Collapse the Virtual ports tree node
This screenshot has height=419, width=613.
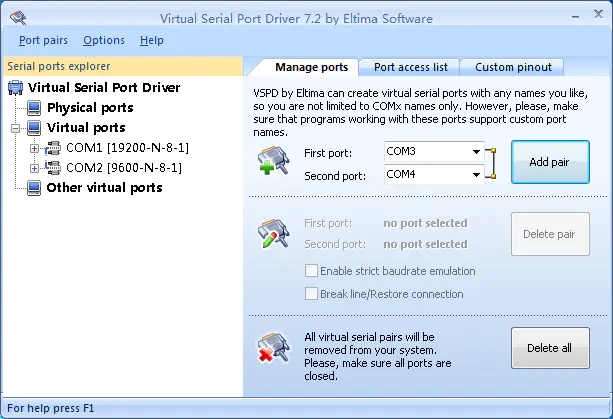click(x=15, y=128)
